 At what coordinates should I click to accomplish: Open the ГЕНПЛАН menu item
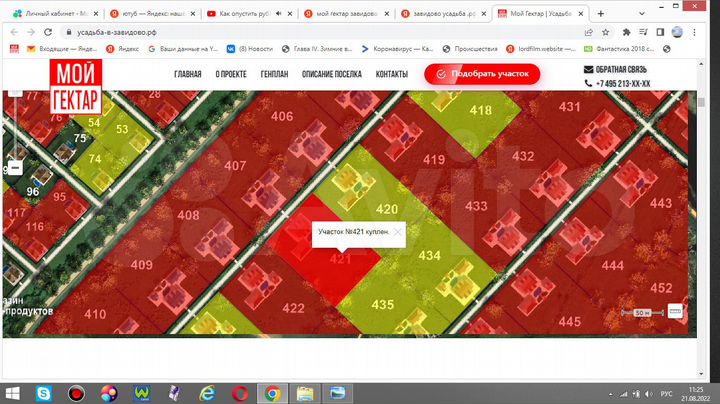click(274, 74)
